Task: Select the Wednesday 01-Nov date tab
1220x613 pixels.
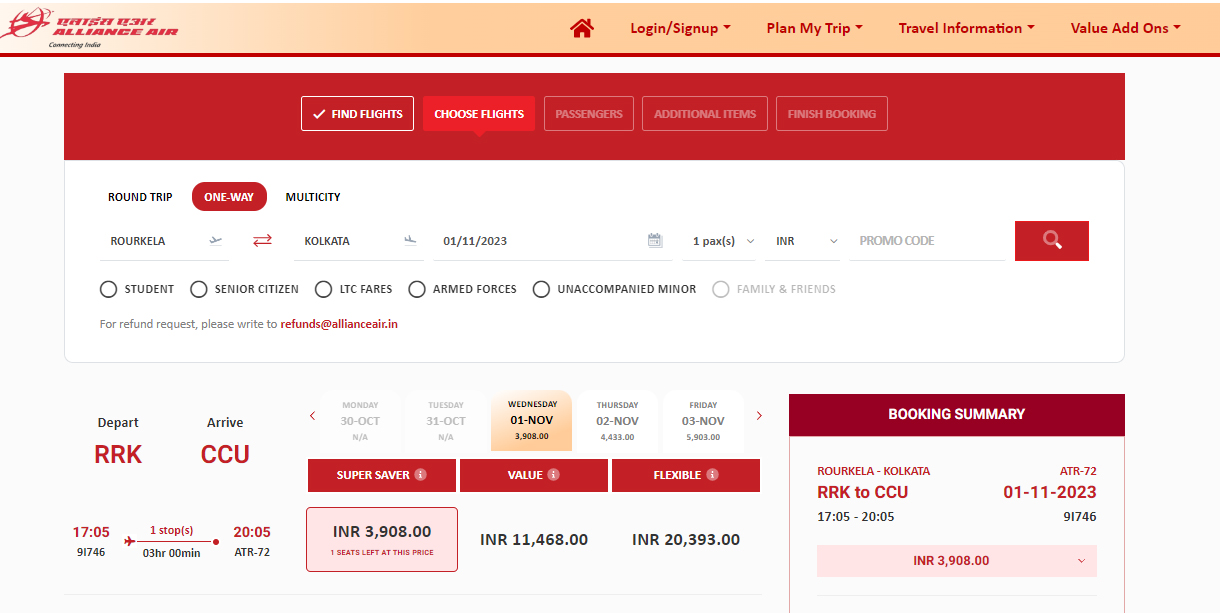Action: (532, 421)
